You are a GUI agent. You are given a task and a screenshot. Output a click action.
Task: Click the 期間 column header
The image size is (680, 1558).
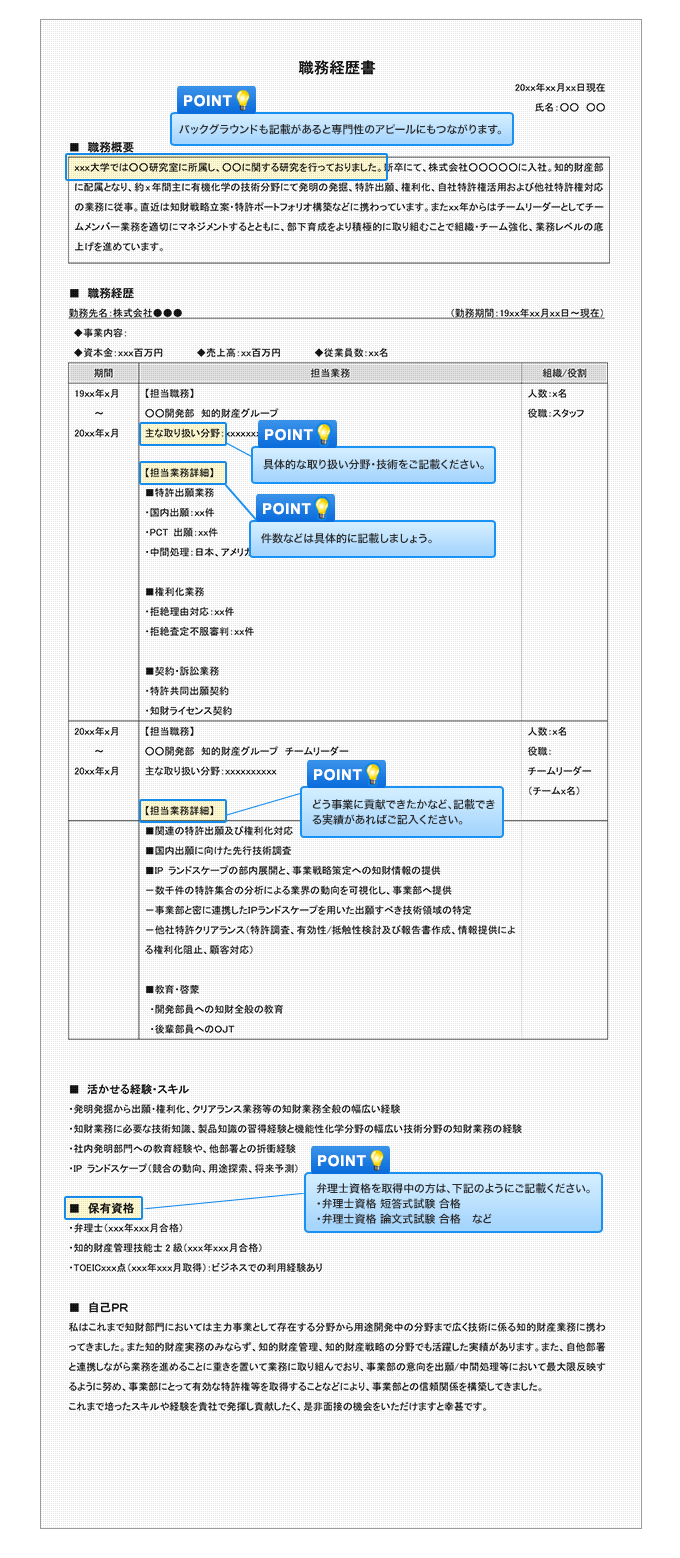[x=103, y=373]
